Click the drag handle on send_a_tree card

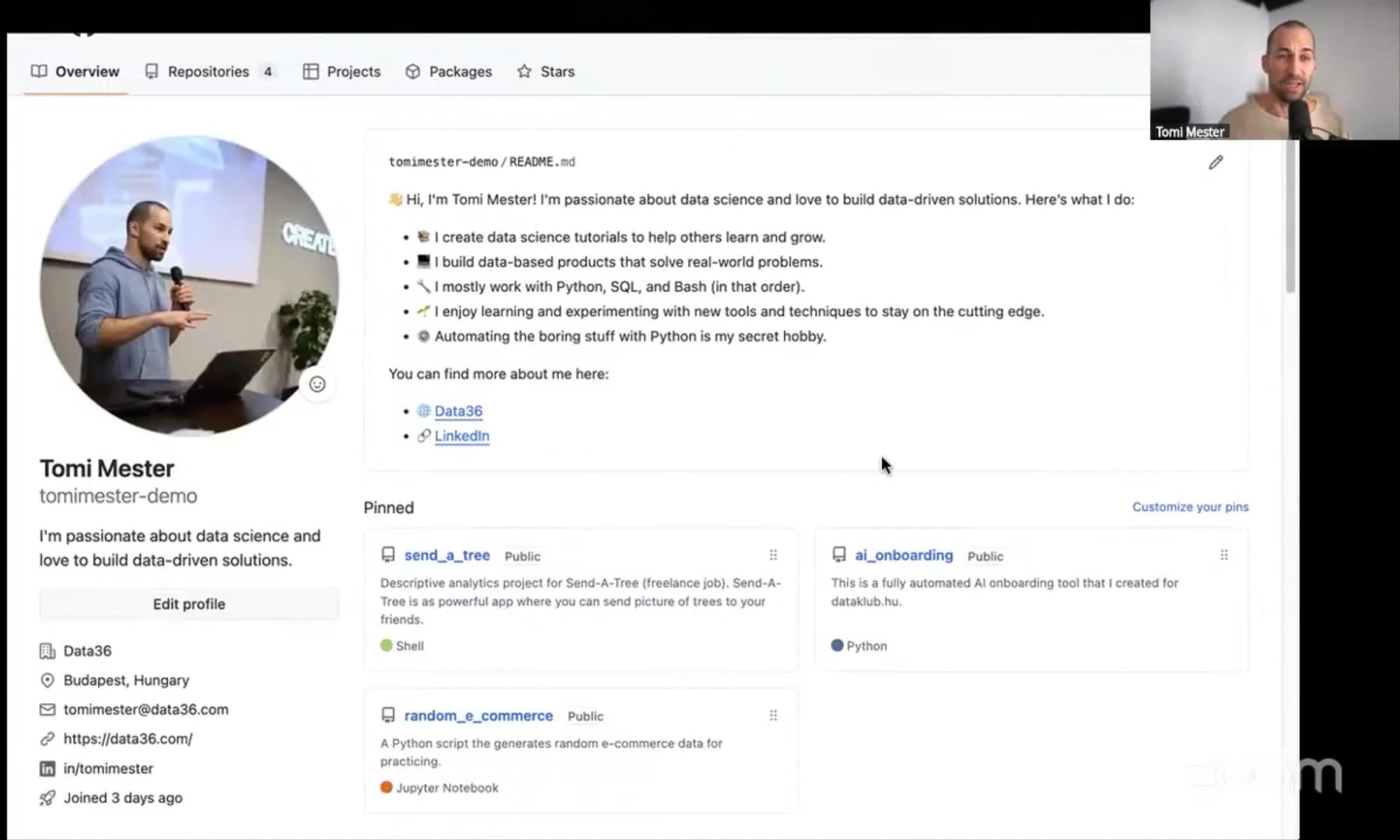(773, 555)
